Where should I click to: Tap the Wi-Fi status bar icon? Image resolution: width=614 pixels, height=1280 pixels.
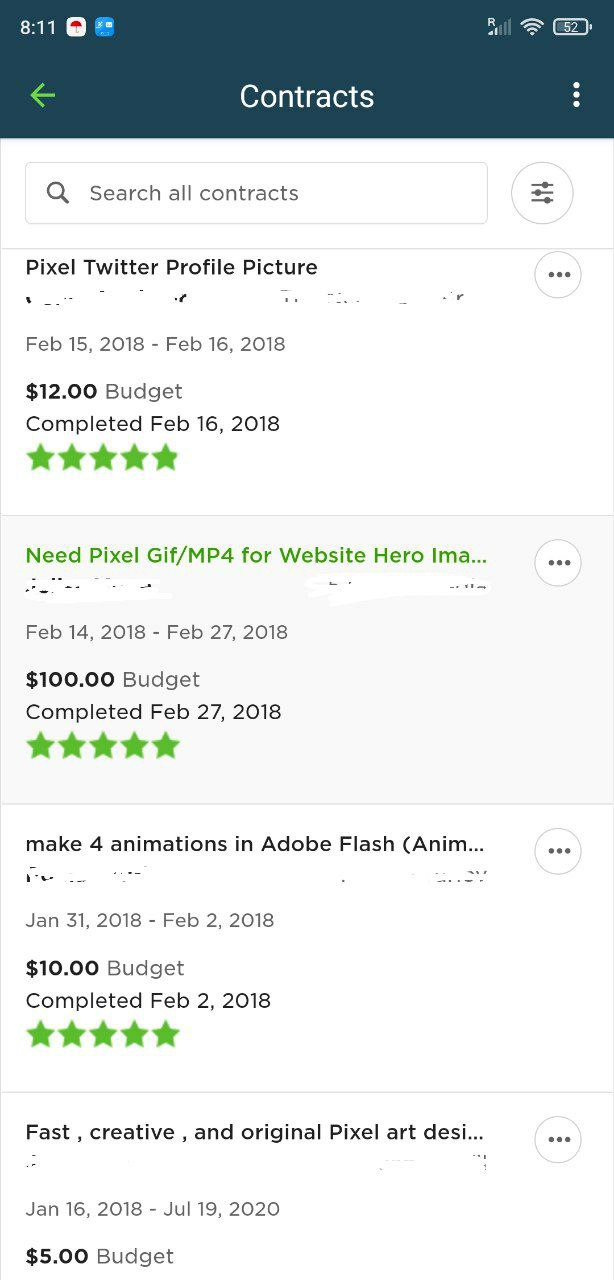532,27
